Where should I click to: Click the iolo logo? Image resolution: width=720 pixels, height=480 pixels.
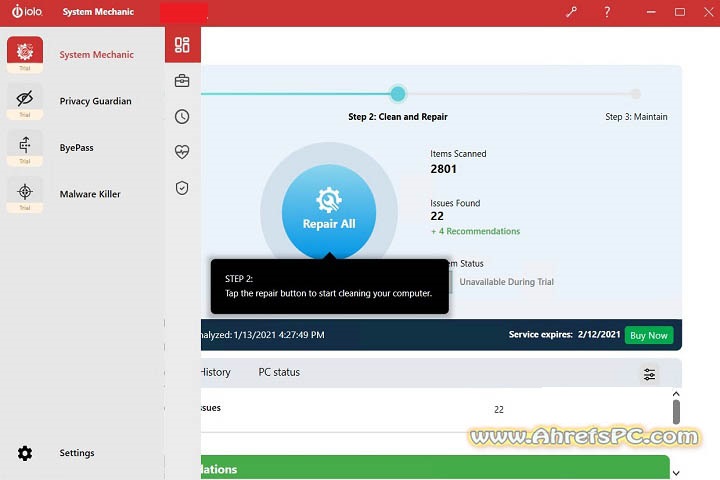click(x=27, y=11)
